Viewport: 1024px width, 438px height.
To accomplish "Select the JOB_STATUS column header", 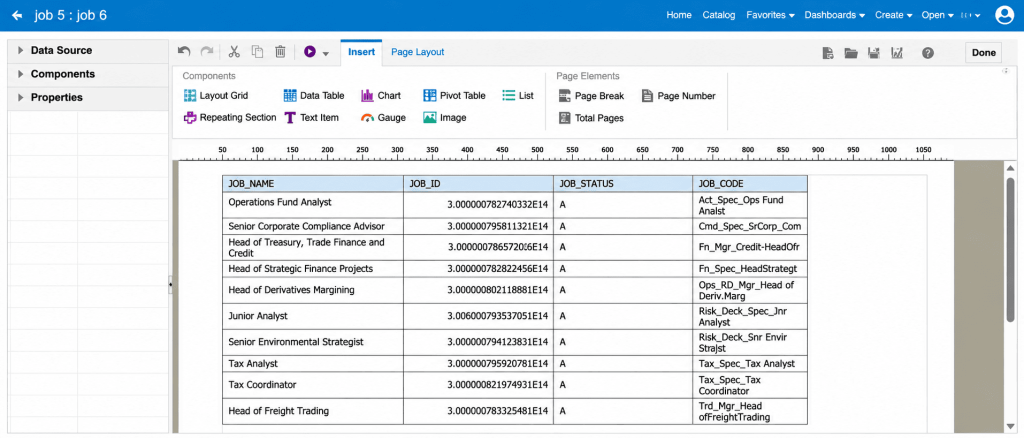I will tap(623, 184).
